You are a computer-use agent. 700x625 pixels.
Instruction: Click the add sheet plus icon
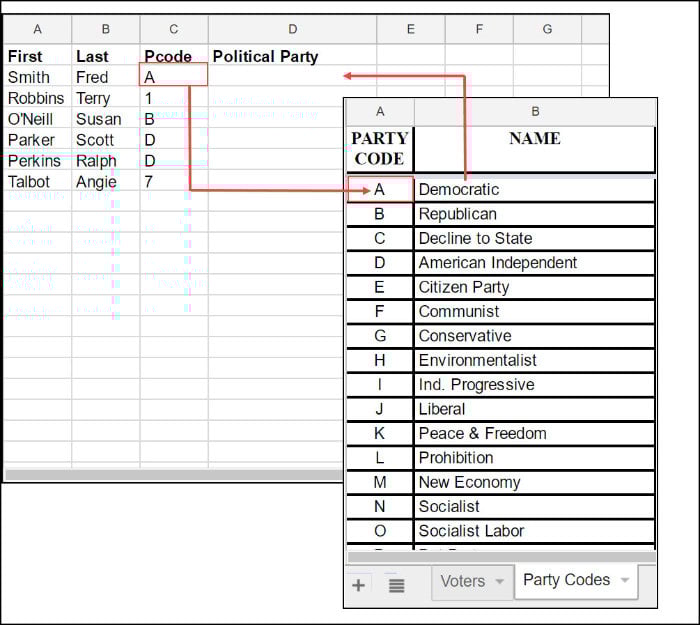click(358, 585)
